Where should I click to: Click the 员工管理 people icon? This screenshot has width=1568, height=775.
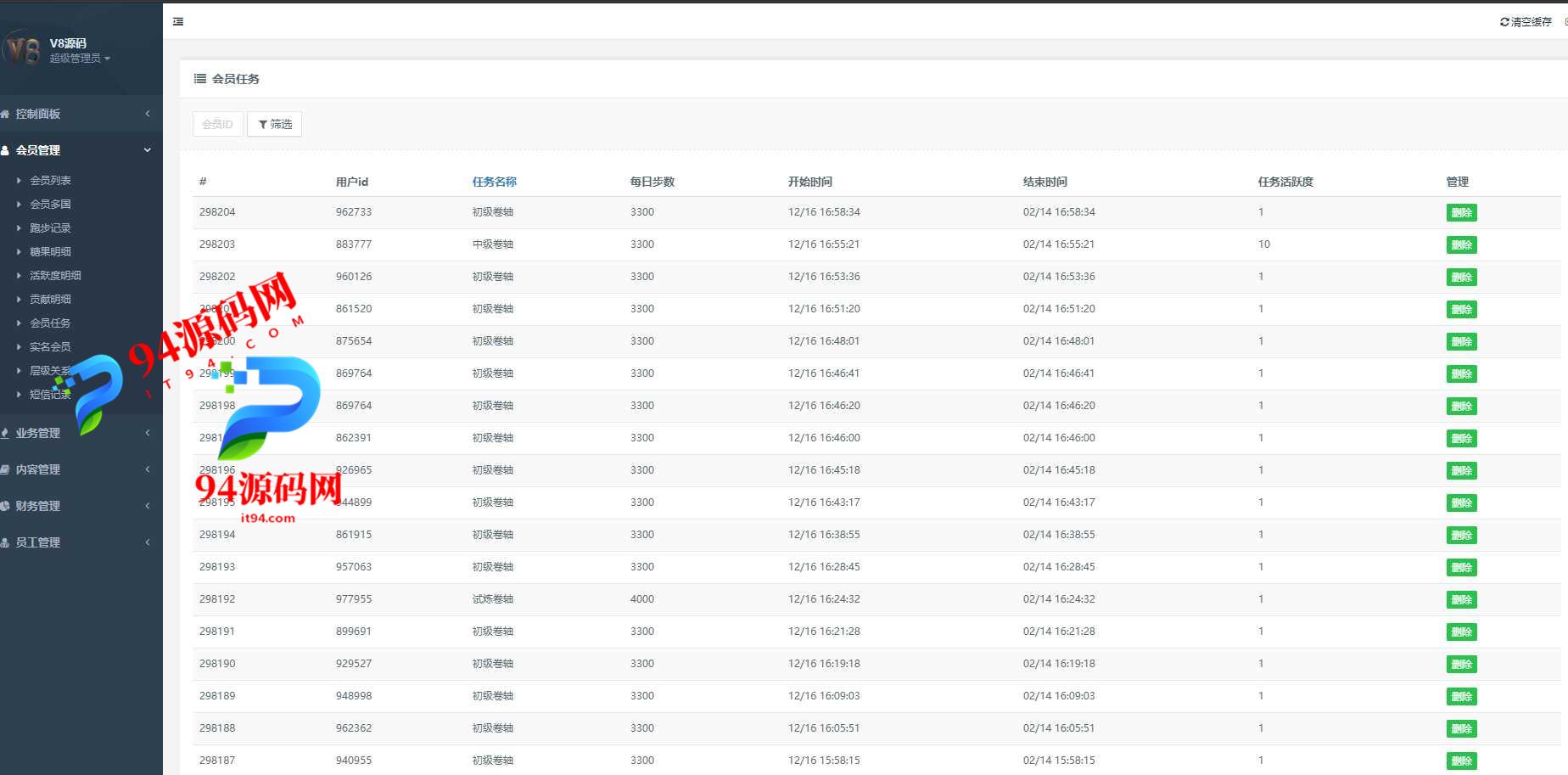(x=5, y=542)
